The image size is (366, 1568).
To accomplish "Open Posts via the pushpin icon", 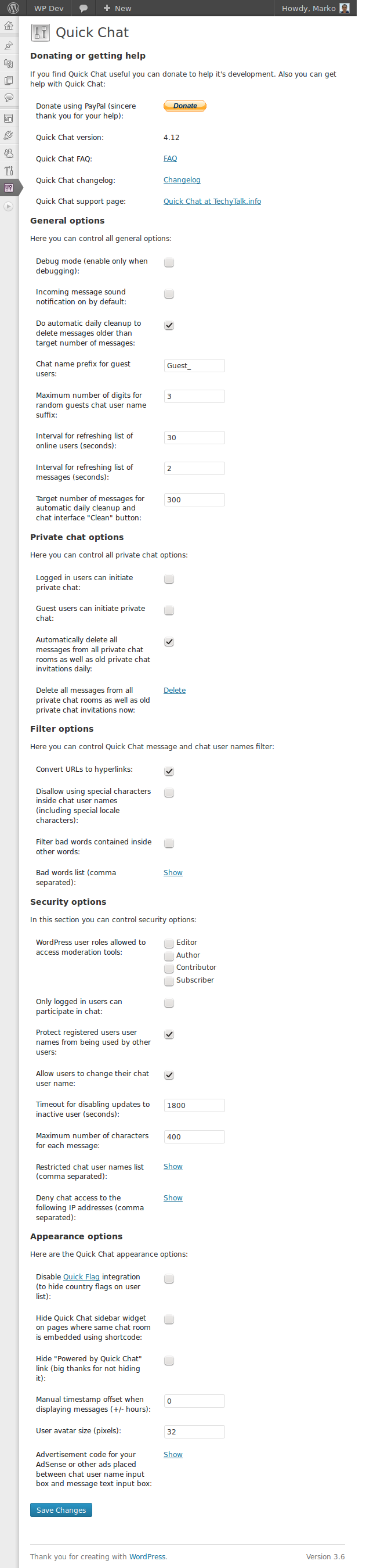I will pos(9,46).
